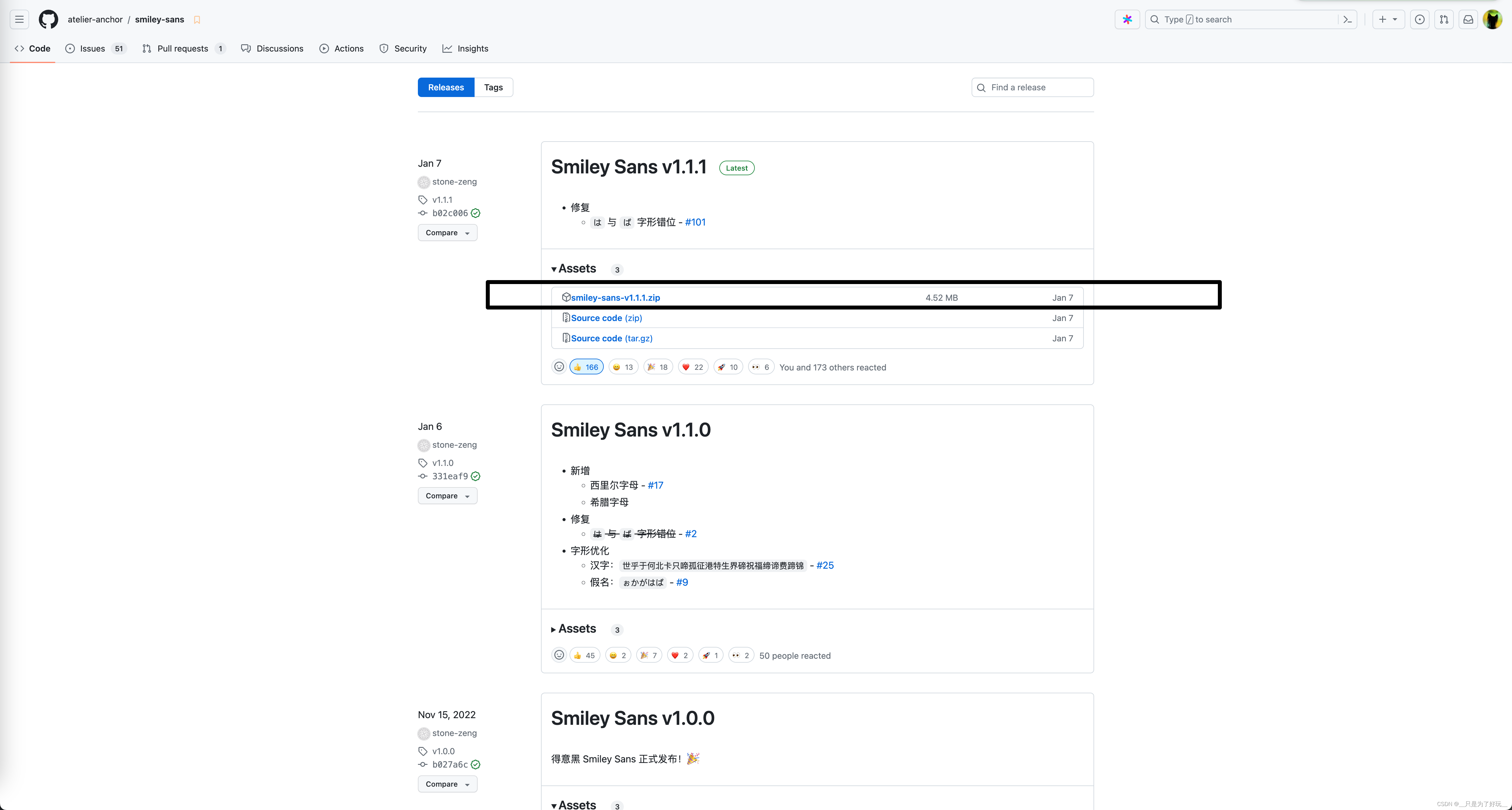Open the hamburger navigation menu
This screenshot has height=810, width=1512.
(x=19, y=19)
